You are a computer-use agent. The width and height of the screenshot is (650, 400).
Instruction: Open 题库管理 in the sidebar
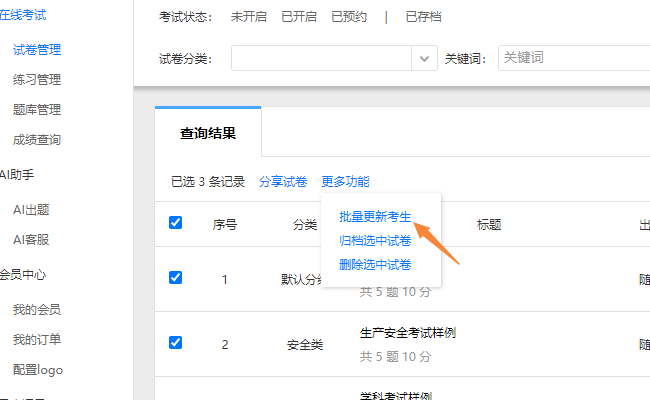click(x=37, y=110)
